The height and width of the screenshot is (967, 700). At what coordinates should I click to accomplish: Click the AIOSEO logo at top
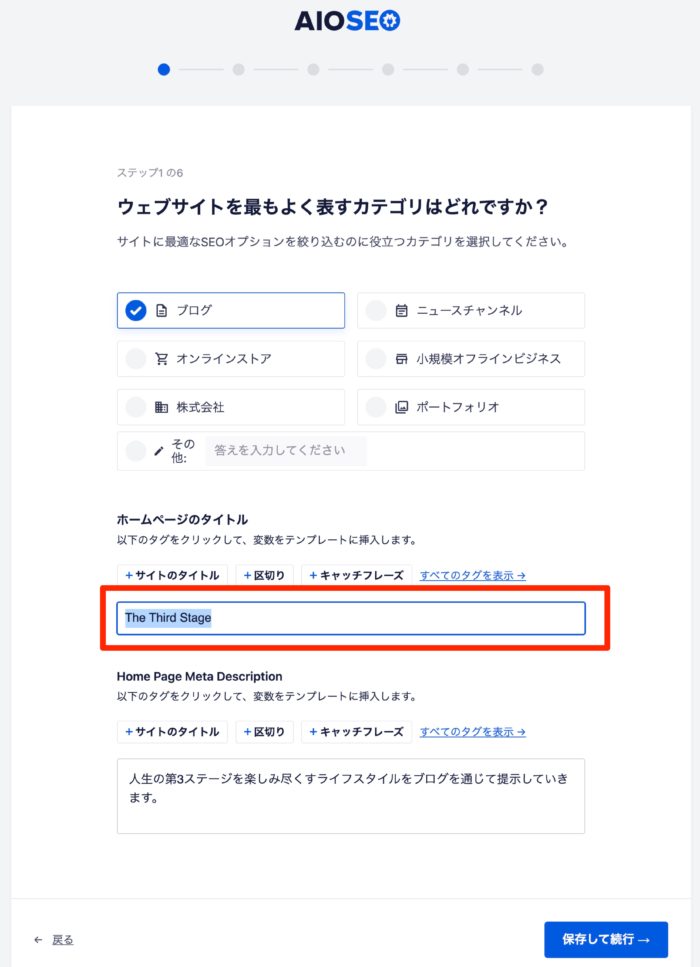click(x=347, y=21)
